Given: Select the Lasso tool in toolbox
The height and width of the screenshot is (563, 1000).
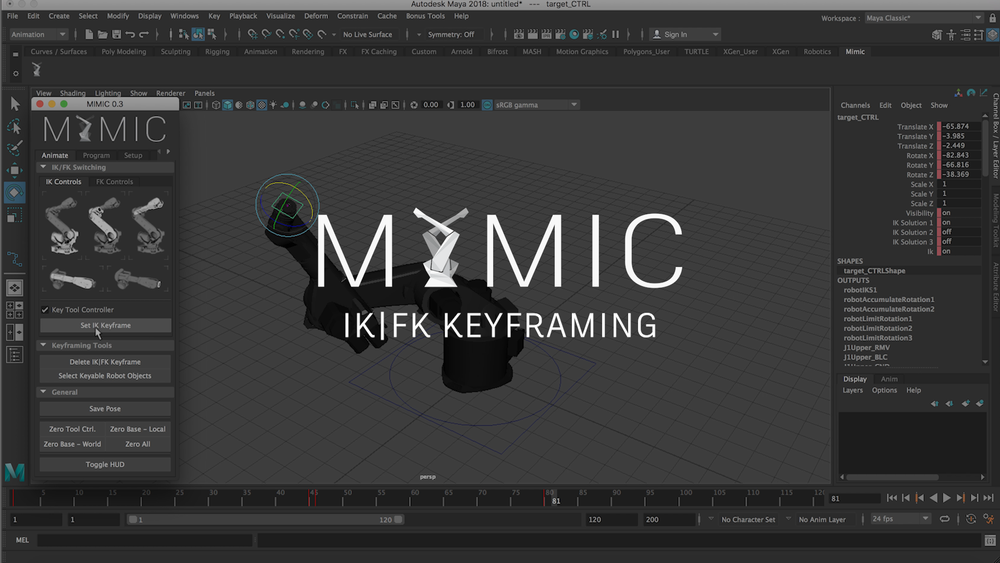Looking at the screenshot, I should point(15,126).
